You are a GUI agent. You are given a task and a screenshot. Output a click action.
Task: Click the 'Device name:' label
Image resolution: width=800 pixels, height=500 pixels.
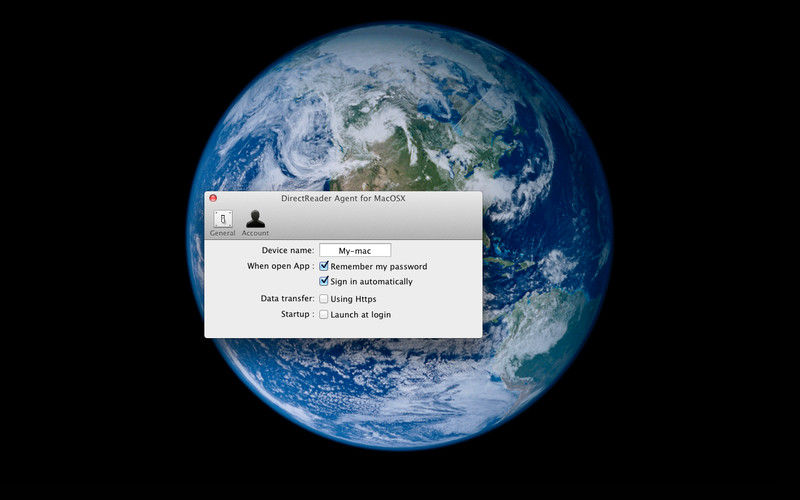point(288,250)
